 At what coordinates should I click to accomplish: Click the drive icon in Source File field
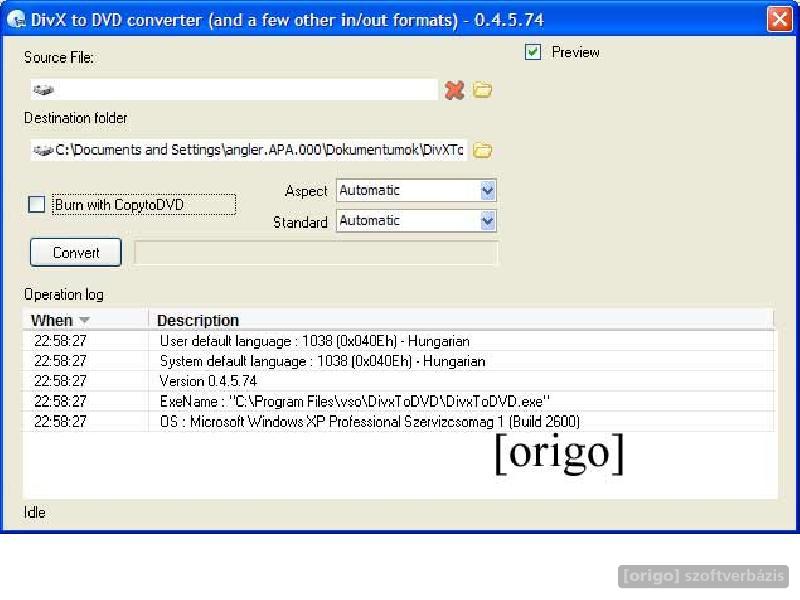(x=43, y=90)
